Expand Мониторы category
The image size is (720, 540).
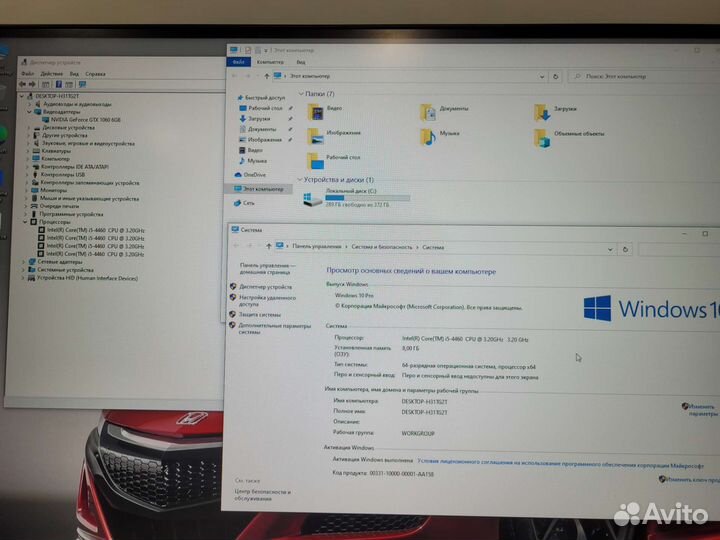click(26, 190)
